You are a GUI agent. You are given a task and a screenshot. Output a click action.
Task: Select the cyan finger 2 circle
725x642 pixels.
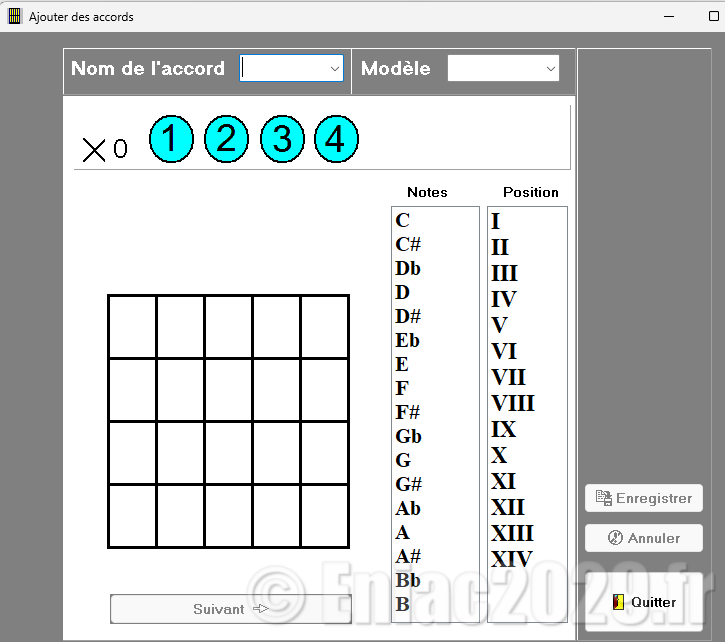tap(226, 140)
